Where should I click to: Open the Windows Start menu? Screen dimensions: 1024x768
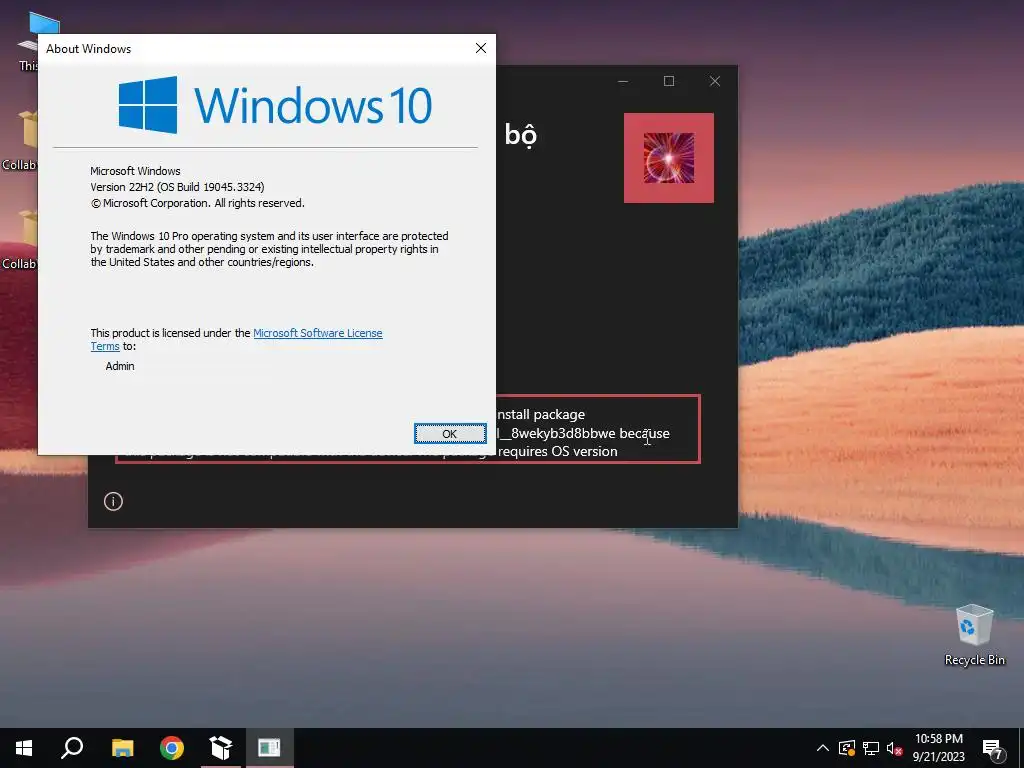(x=24, y=748)
